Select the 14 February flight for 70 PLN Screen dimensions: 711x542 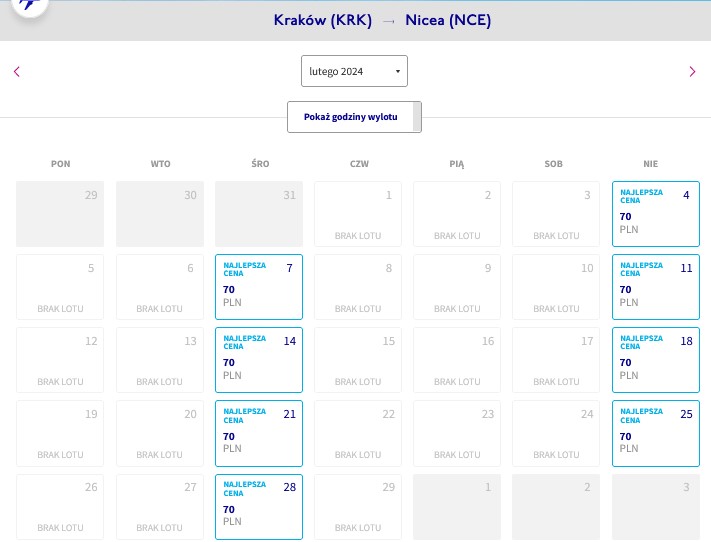pos(259,360)
